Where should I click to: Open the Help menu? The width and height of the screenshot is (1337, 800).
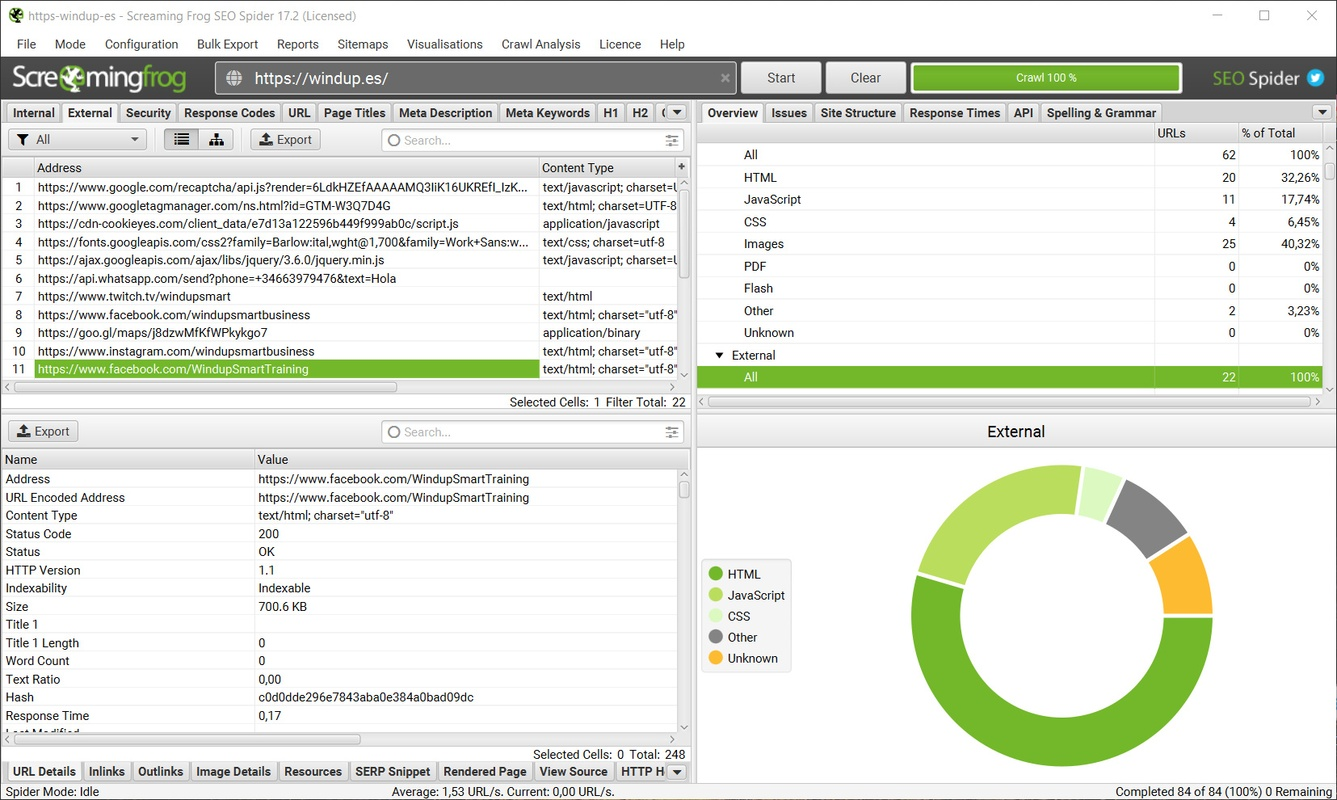coord(672,44)
